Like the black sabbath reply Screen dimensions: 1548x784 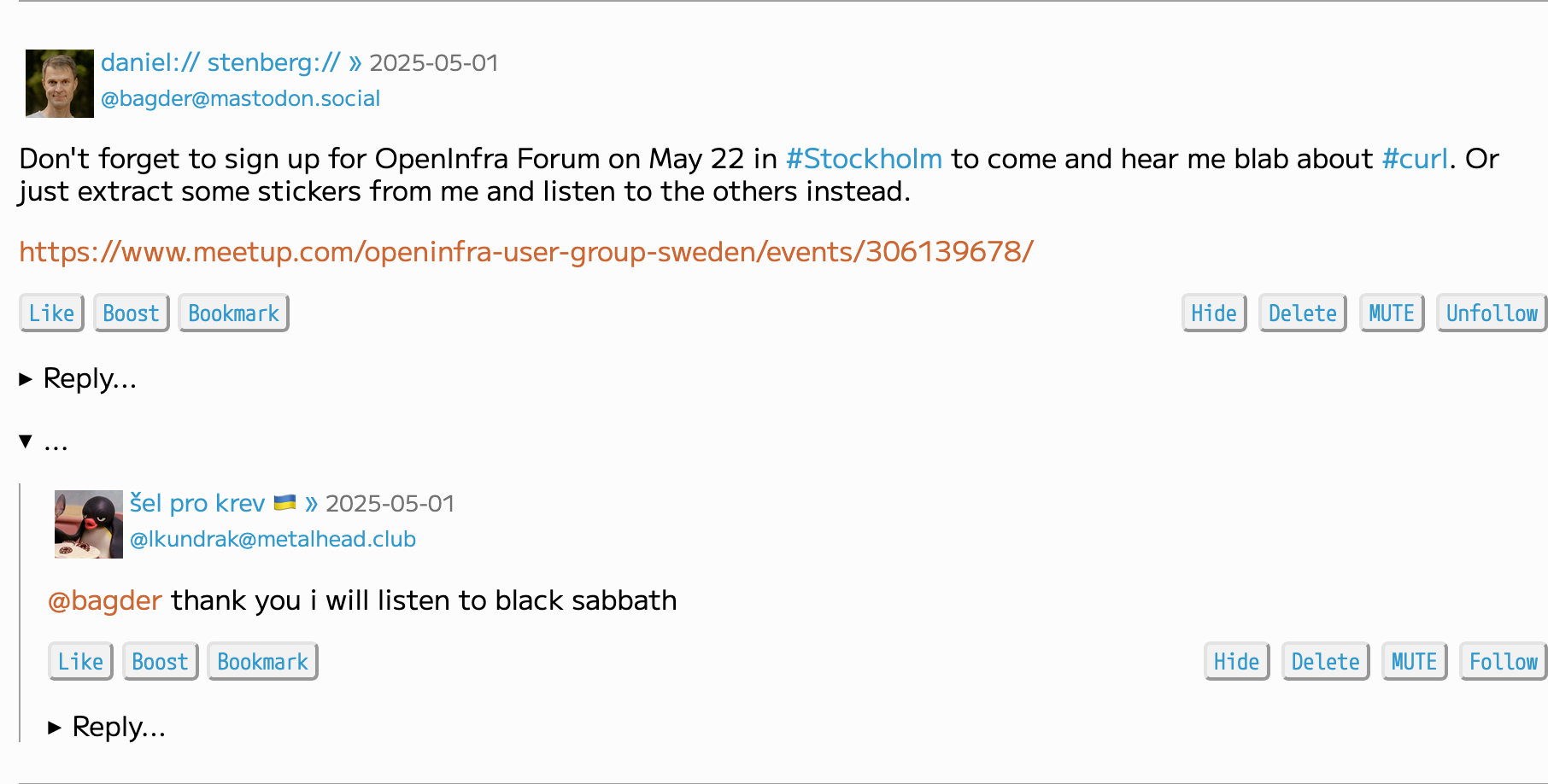pyautogui.click(x=80, y=662)
